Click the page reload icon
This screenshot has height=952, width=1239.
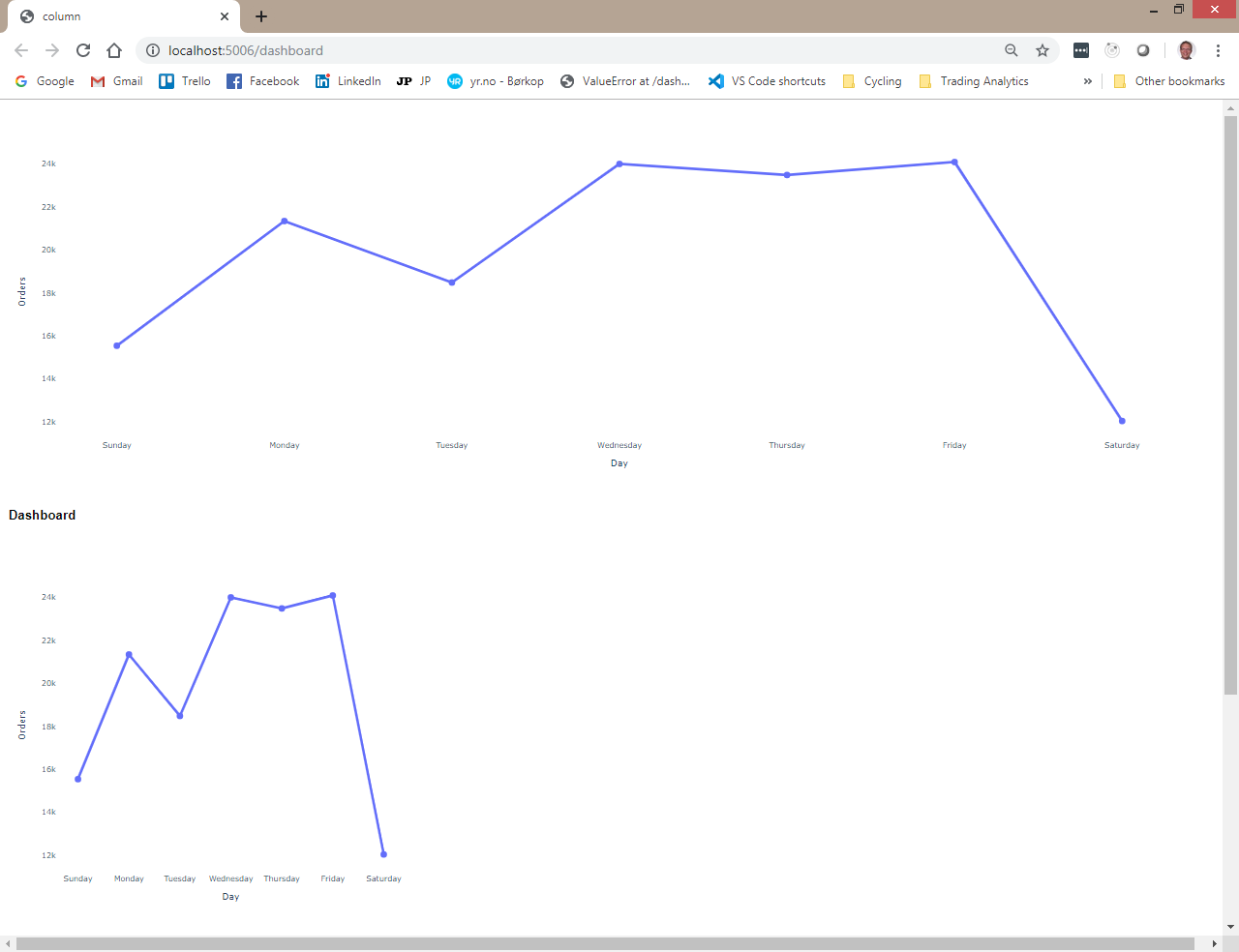coord(83,50)
